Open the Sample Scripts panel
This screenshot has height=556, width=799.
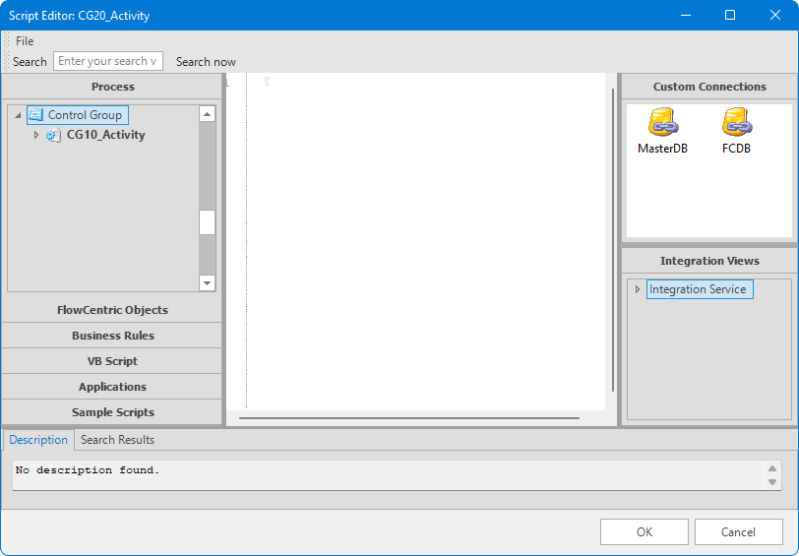[x=112, y=412]
